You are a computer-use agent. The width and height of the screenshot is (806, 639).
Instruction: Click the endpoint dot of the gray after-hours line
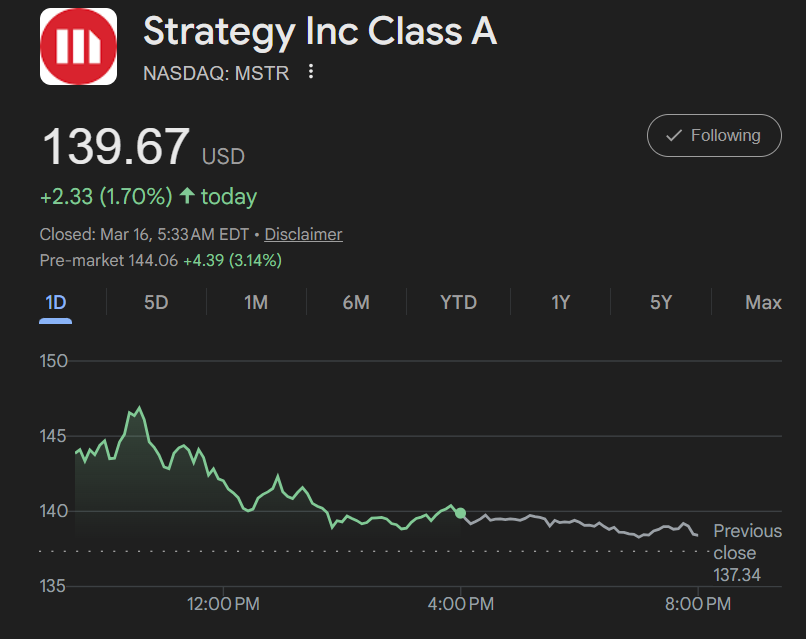(695, 535)
